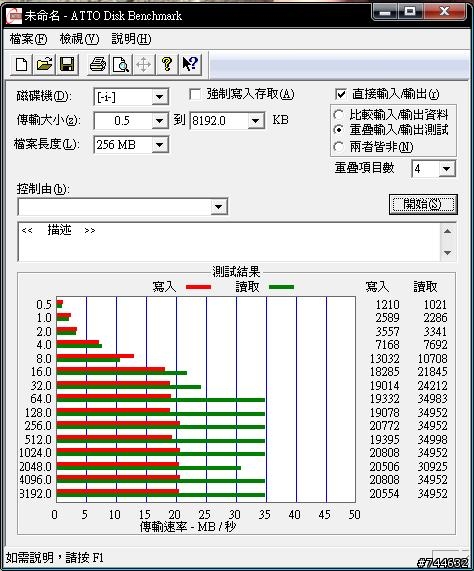Screen dimensions: 474x571
Task: Expand the 控制由 combo box
Action: [x=218, y=206]
